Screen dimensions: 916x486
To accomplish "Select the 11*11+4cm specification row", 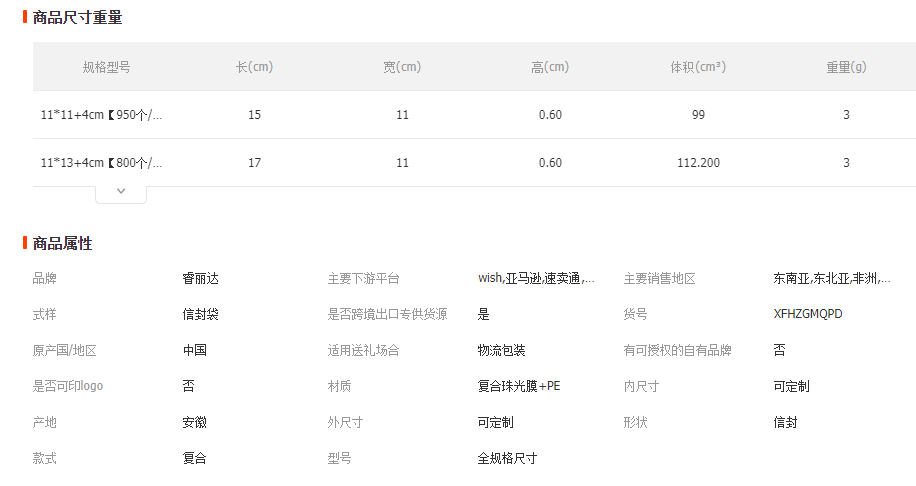I will [101, 115].
